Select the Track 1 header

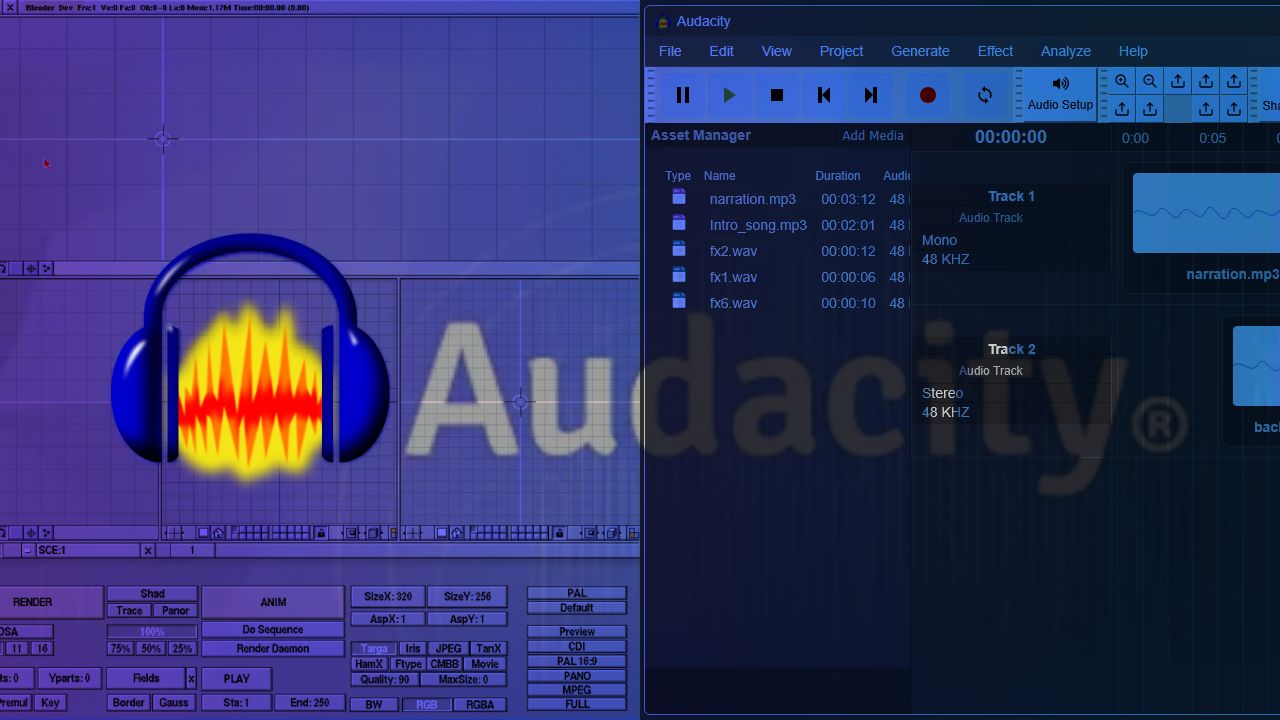pos(1011,196)
